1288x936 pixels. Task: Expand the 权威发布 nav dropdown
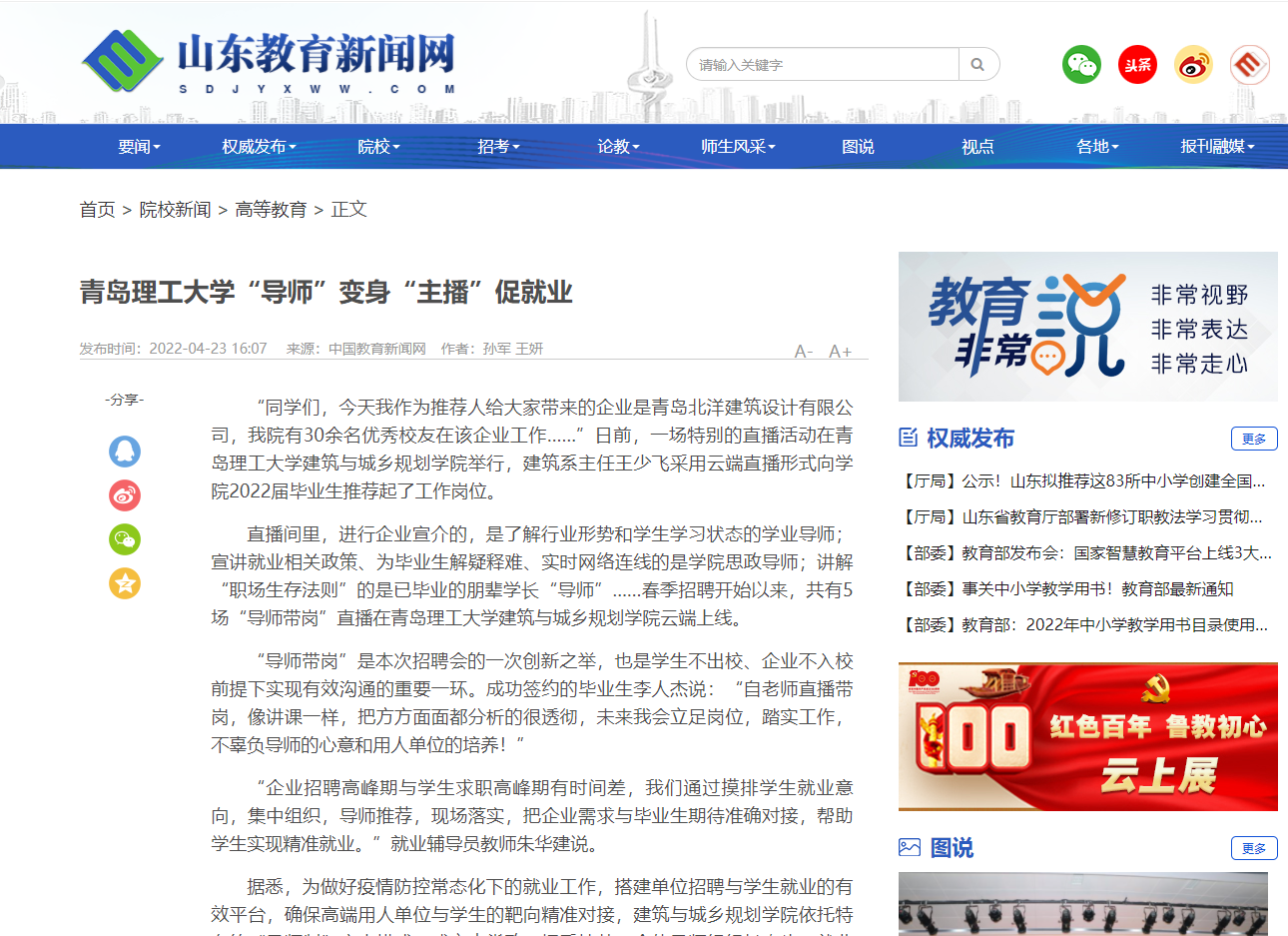259,147
